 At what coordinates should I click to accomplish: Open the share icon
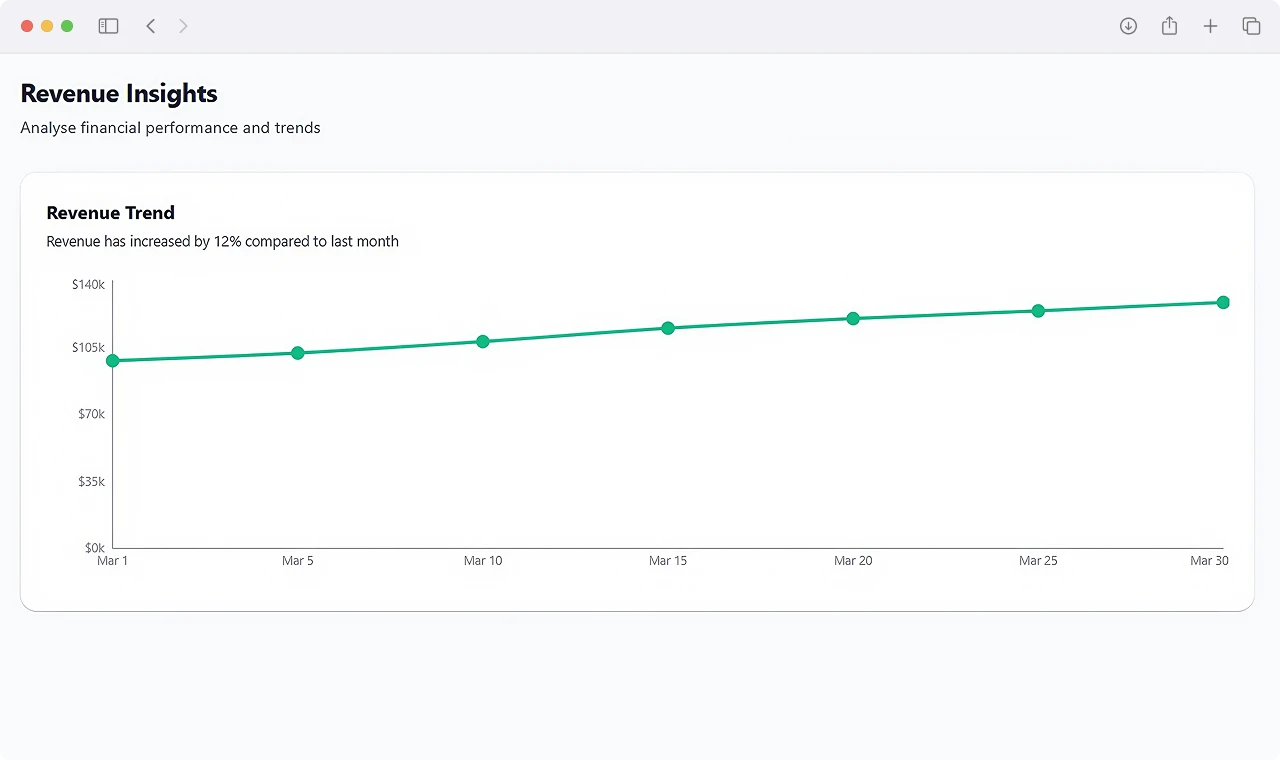(x=1169, y=26)
